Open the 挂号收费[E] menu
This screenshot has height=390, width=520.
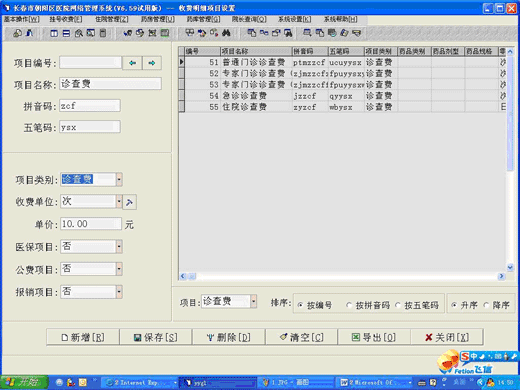(x=66, y=19)
